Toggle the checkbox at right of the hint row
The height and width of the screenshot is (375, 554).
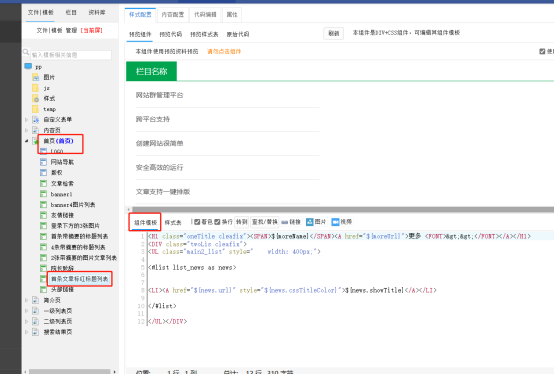(542, 51)
